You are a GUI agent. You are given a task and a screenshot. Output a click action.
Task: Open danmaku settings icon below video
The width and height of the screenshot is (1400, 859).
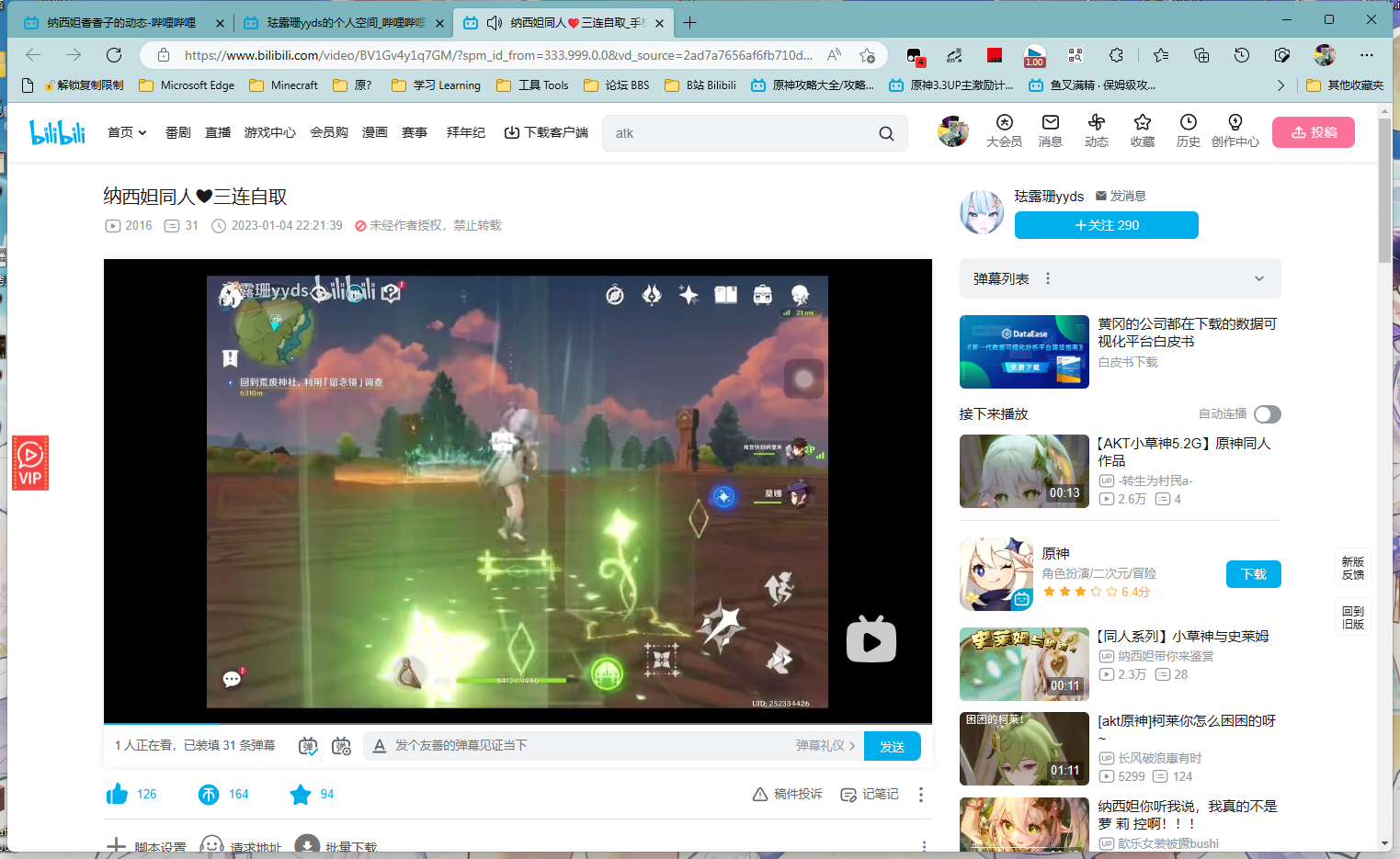click(x=341, y=746)
